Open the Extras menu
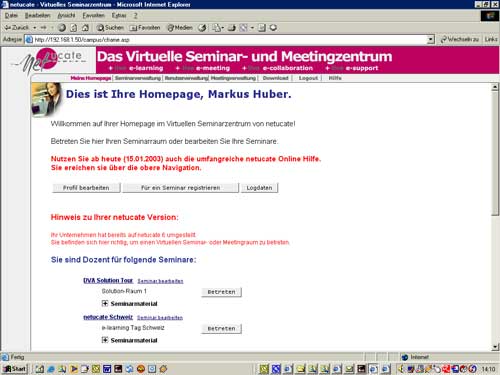The width and height of the screenshot is (500, 375). [119, 16]
